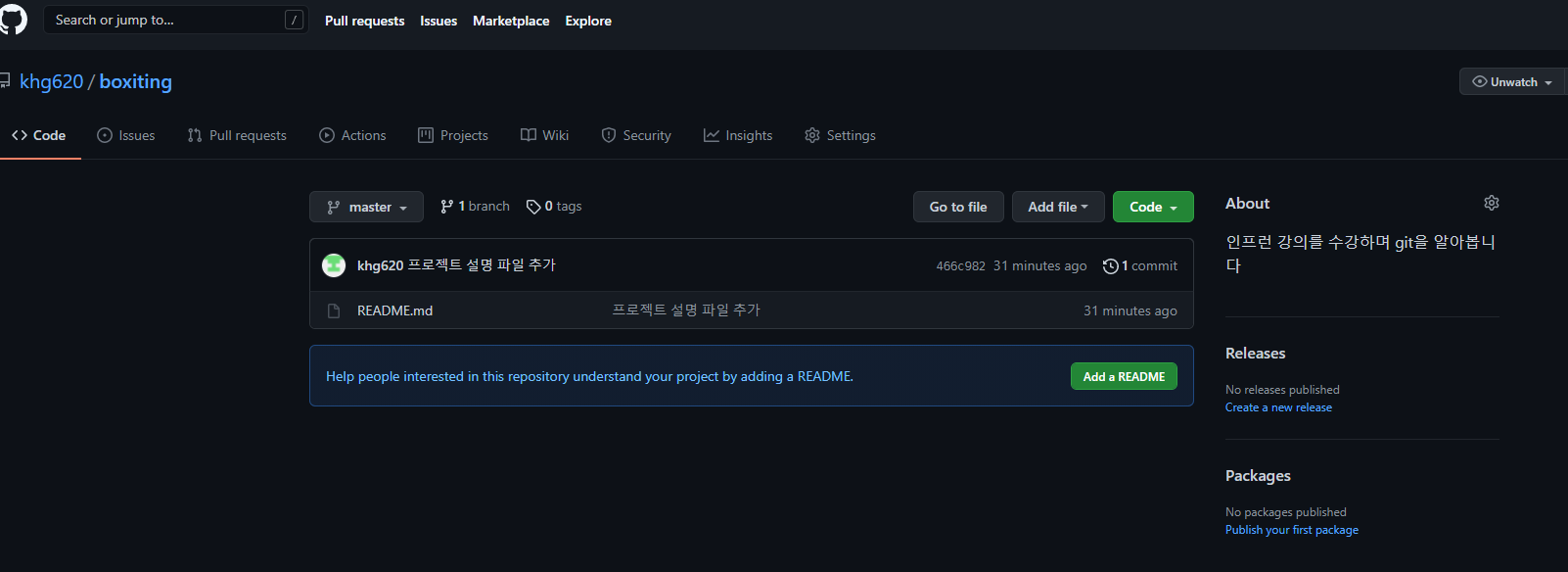Open the Security tab
This screenshot has height=572, width=1568.
click(636, 135)
